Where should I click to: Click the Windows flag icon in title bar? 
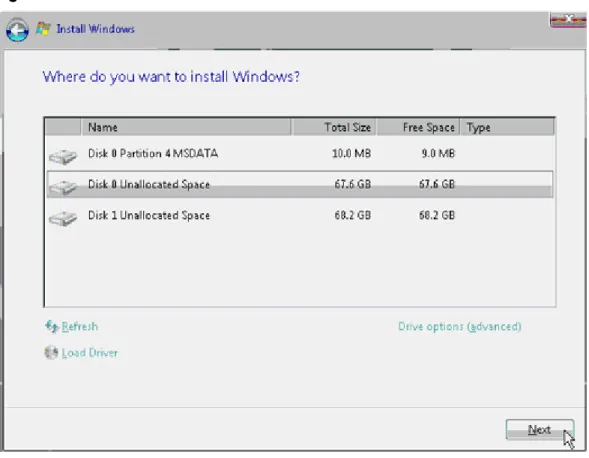(43, 29)
